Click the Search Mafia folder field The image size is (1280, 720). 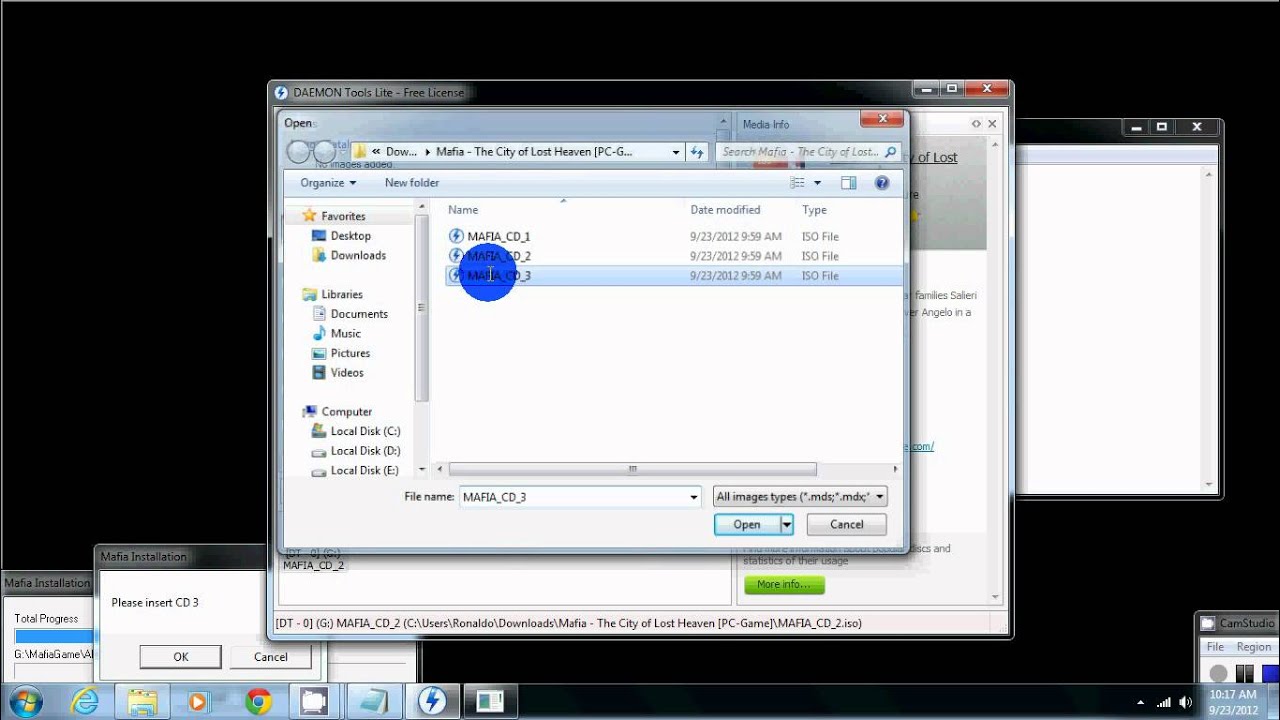pyautogui.click(x=807, y=152)
